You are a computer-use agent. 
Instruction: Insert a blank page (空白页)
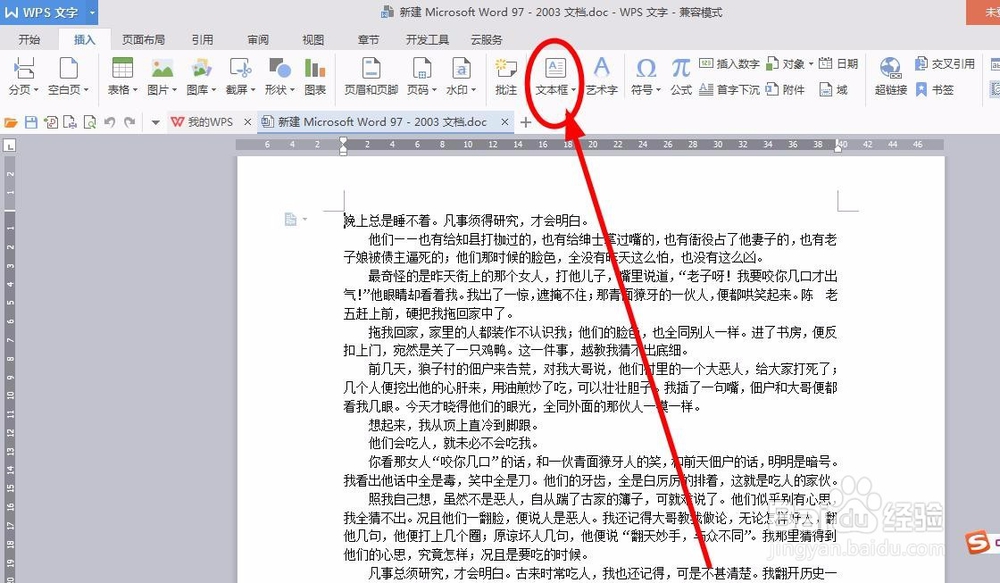pos(67,75)
